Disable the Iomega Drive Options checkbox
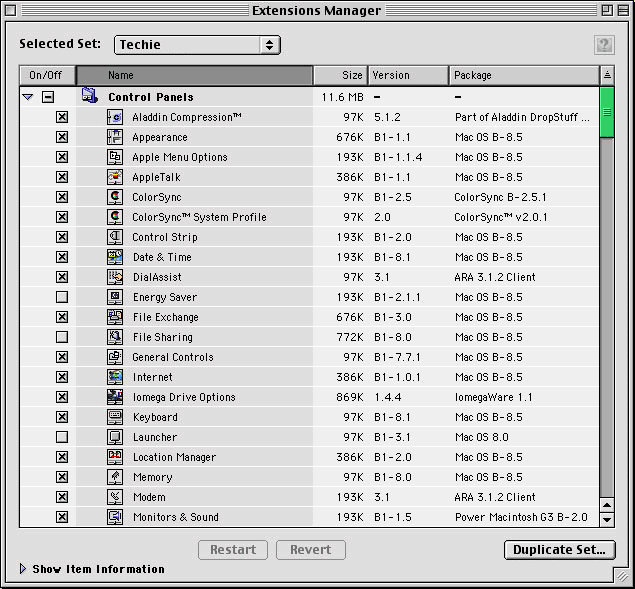This screenshot has height=589, width=635. [x=62, y=397]
